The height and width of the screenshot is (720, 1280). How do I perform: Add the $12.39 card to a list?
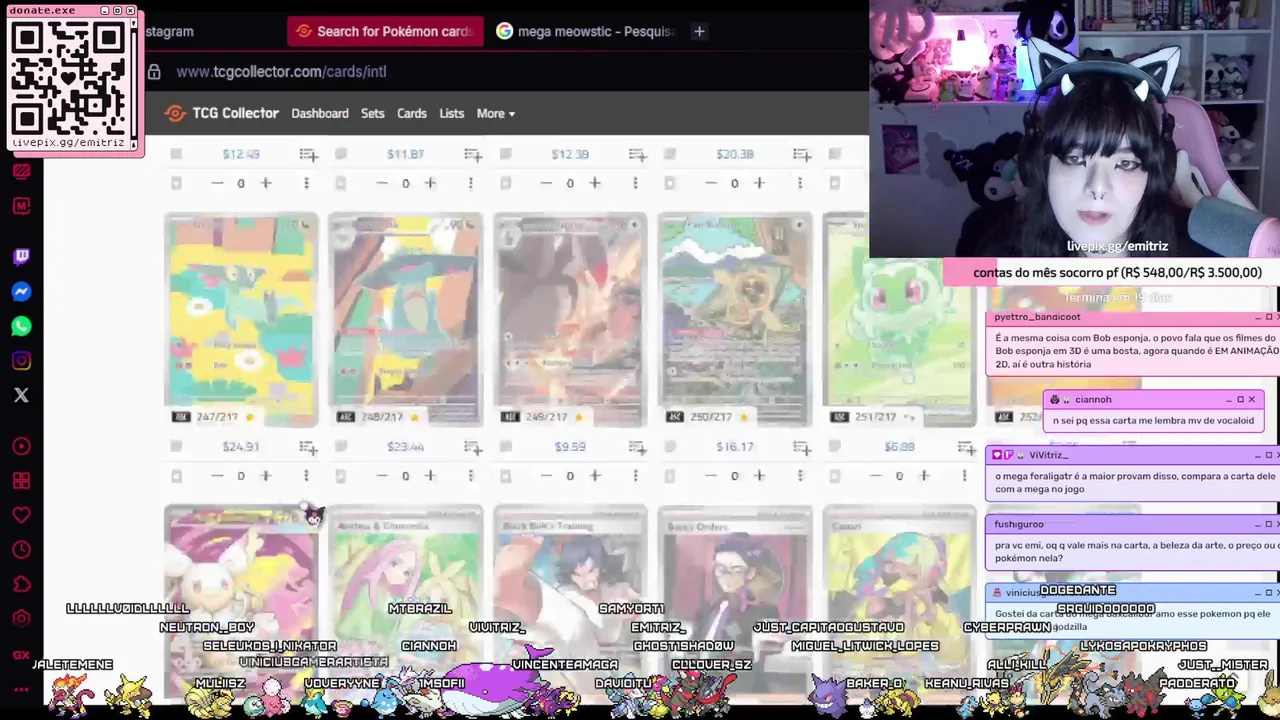637,154
